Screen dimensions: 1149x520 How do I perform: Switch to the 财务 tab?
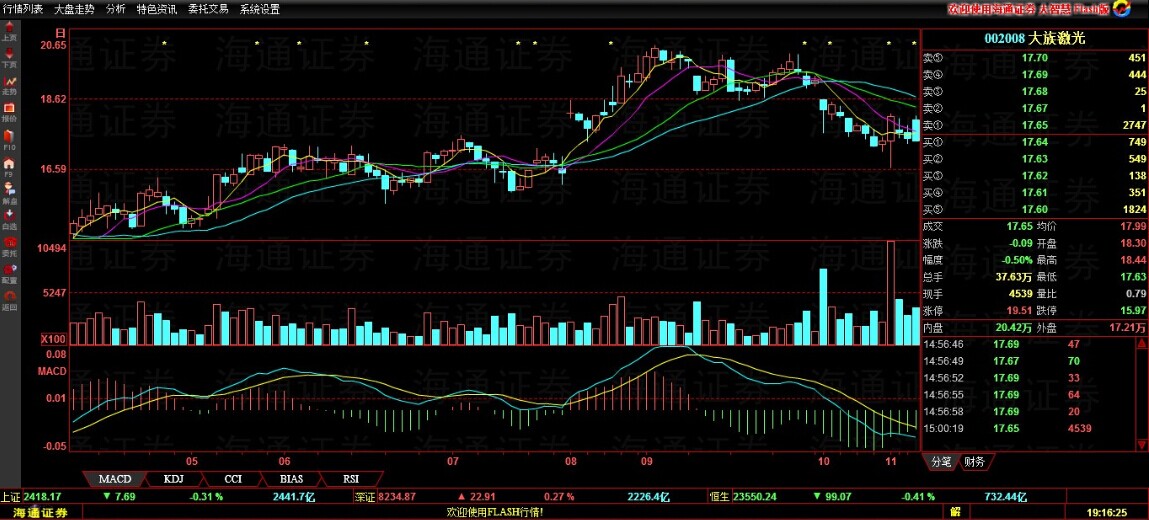[x=973, y=462]
